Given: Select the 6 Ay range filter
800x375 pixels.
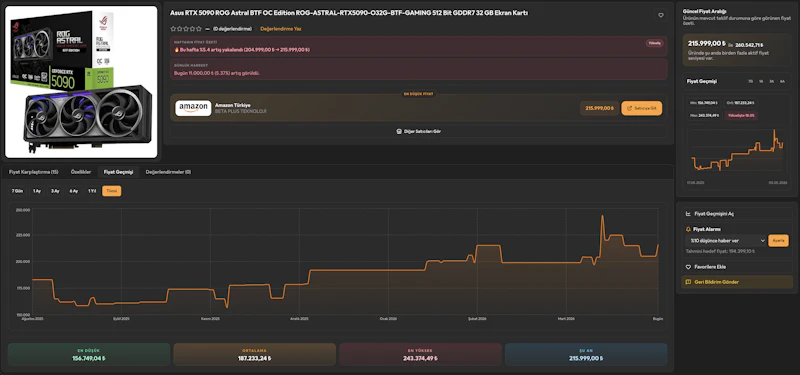Looking at the screenshot, I should [x=73, y=191].
